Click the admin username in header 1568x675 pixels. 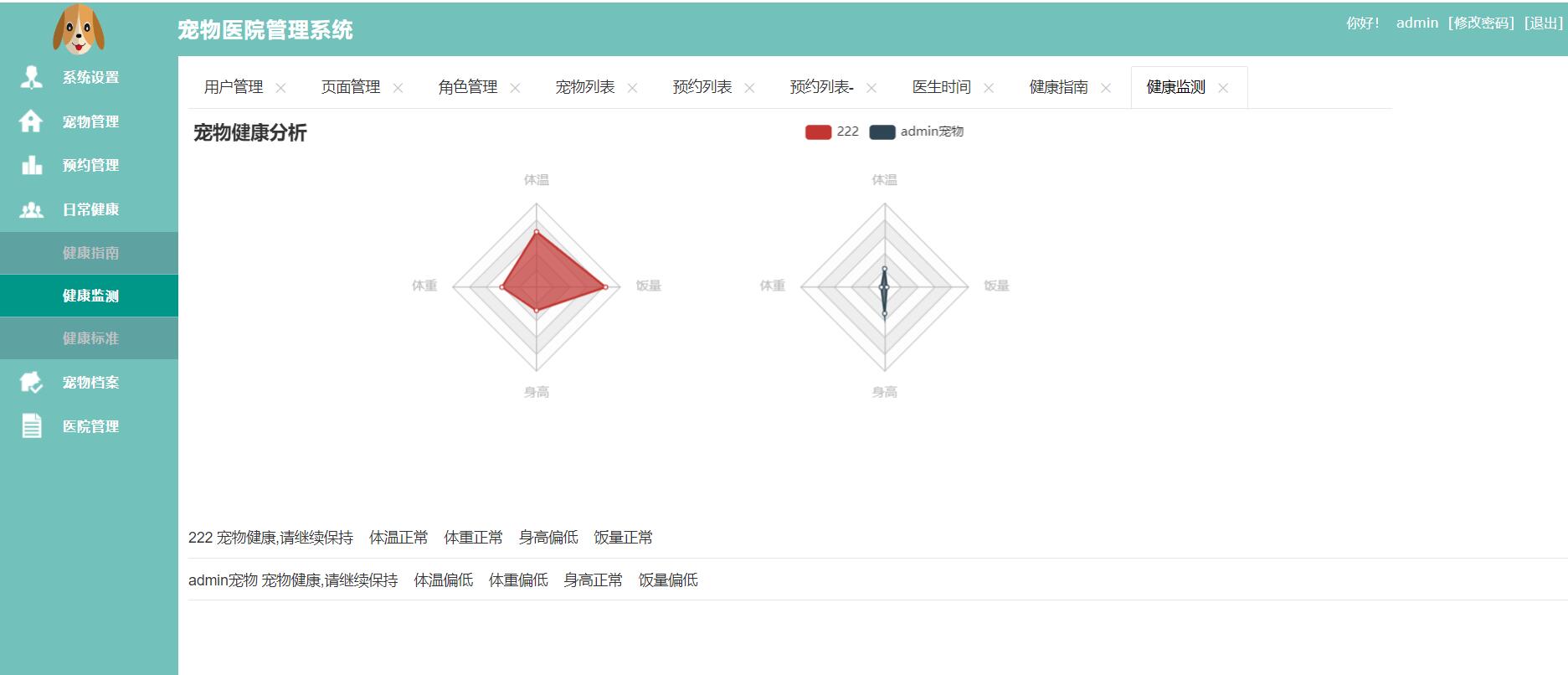1417,23
